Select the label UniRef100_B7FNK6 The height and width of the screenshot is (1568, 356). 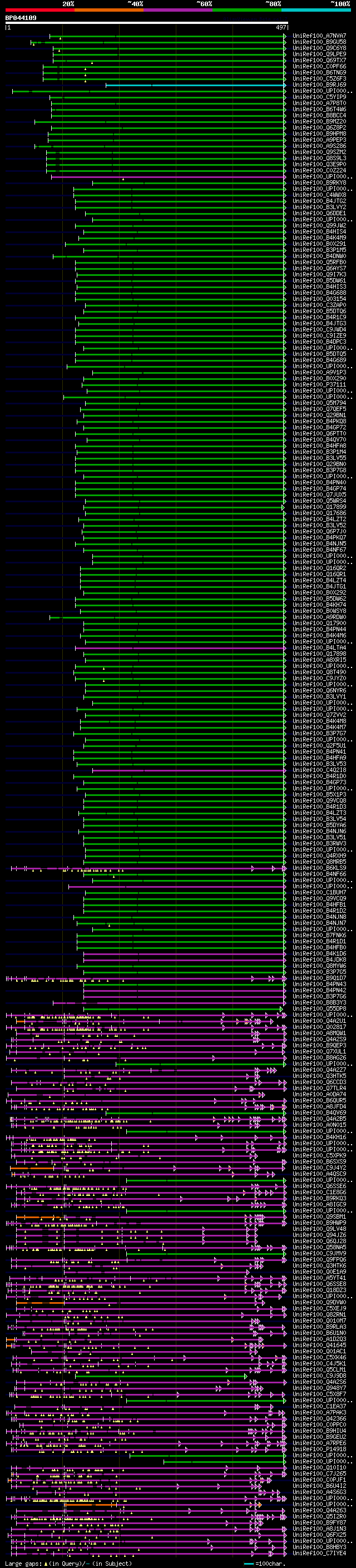click(319, 935)
